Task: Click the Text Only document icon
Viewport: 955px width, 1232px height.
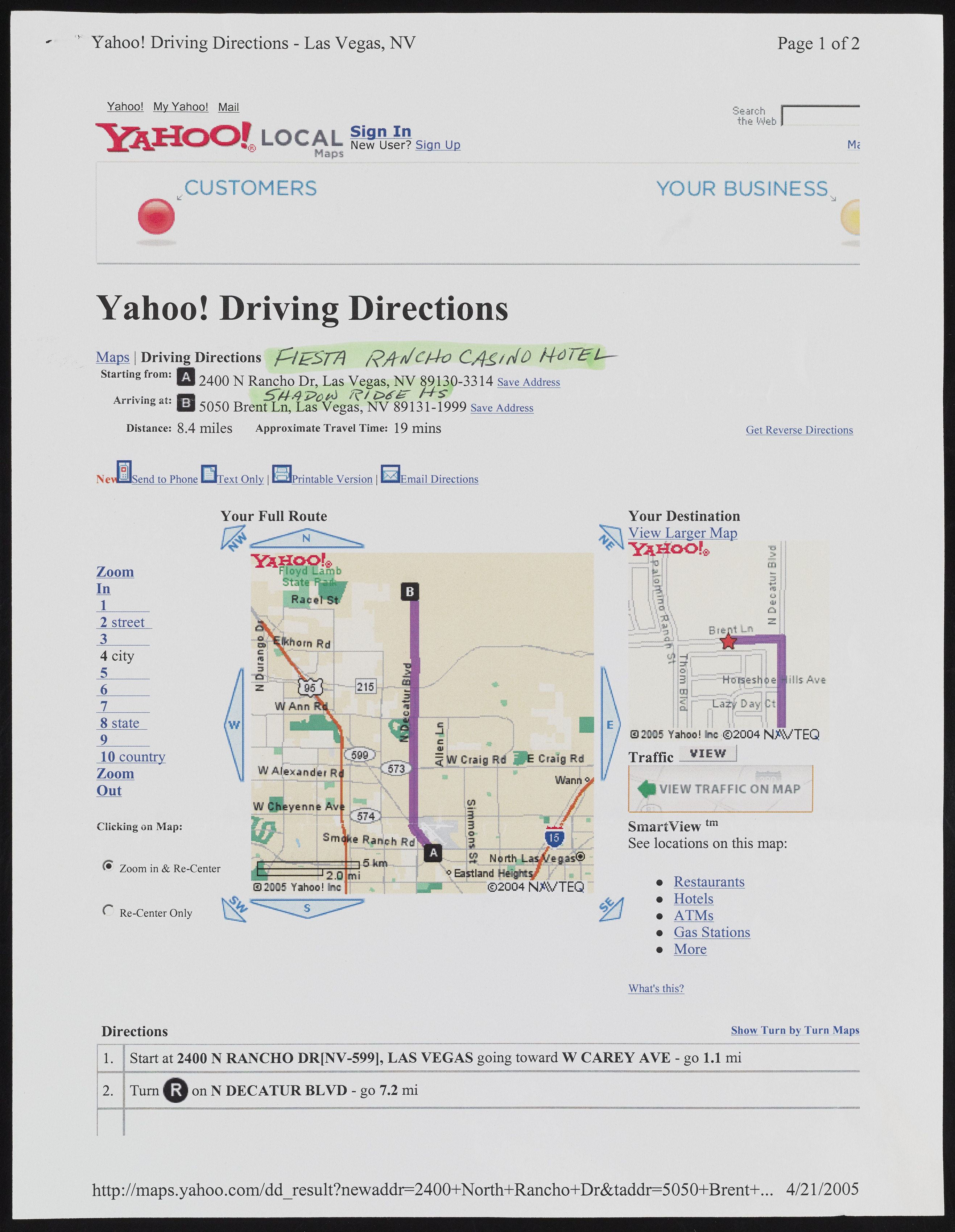Action: pyautogui.click(x=209, y=474)
